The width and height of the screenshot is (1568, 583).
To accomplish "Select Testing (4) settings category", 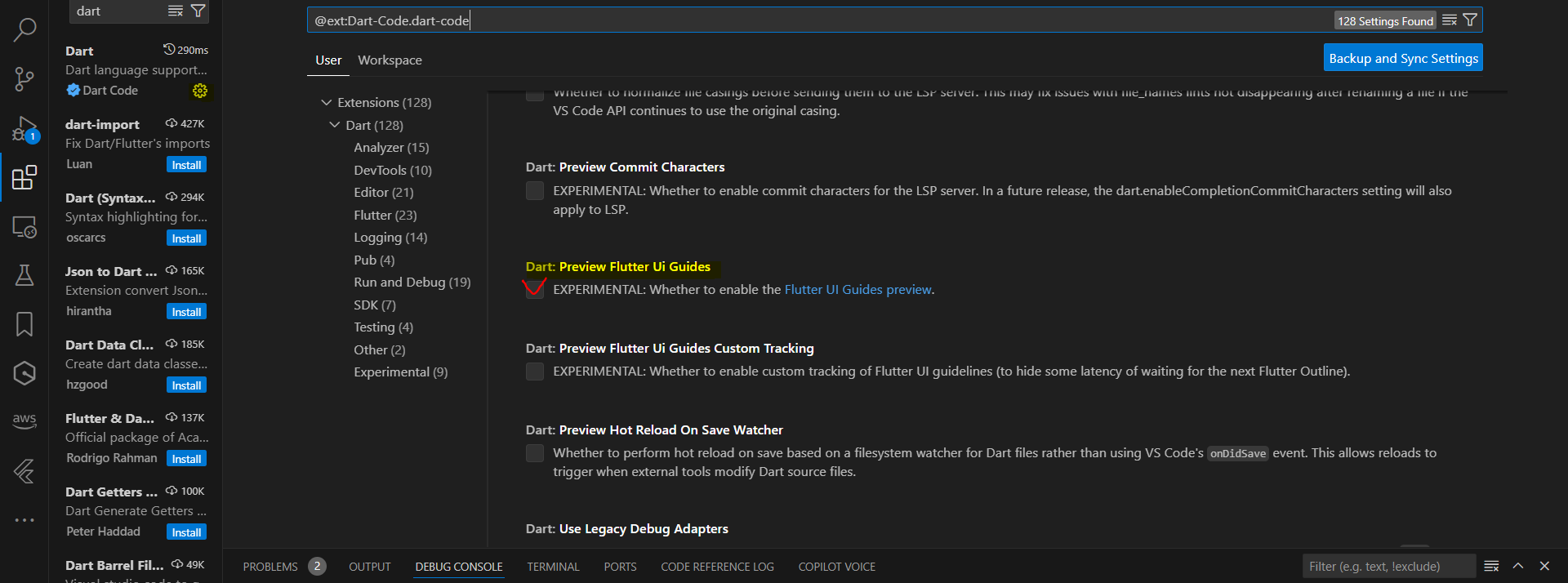I will [384, 327].
